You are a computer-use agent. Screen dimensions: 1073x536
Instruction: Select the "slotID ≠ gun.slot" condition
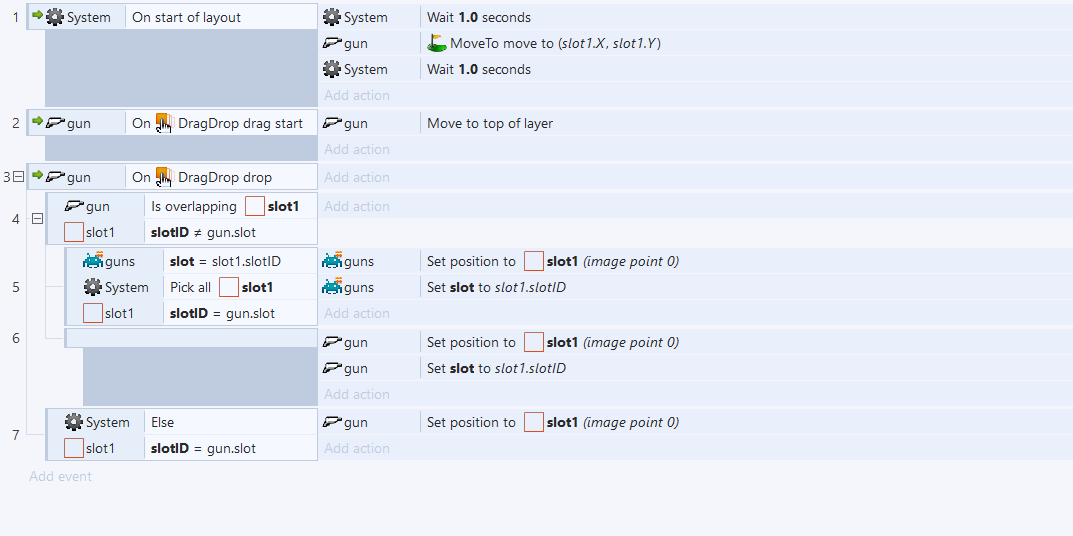203,232
